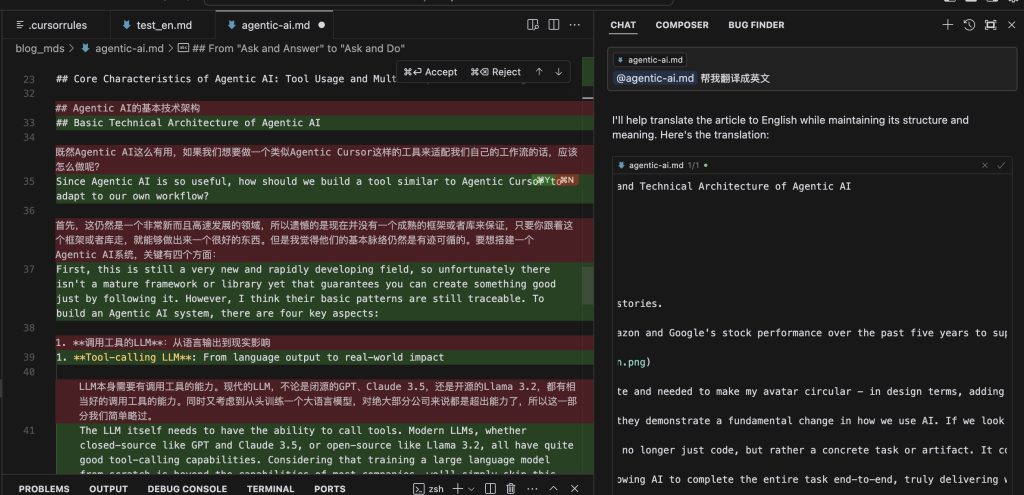Close the bottom panel

[x=575, y=488]
